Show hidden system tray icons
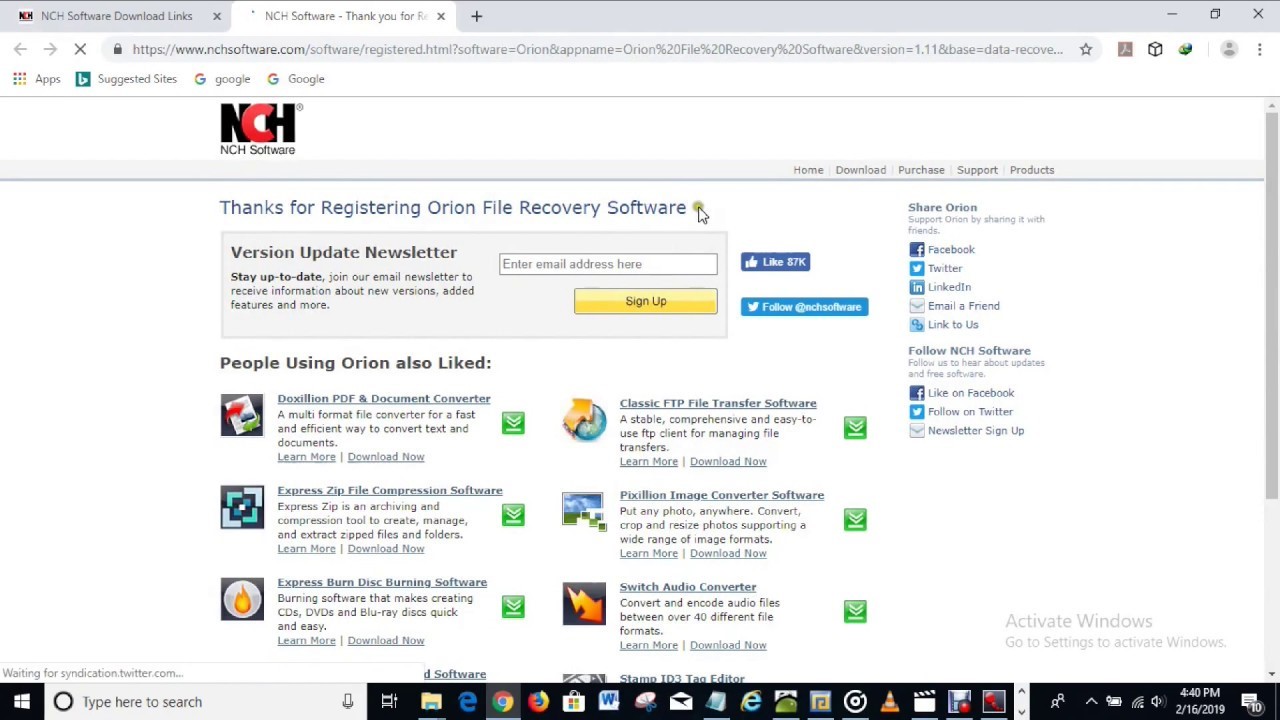This screenshot has height=720, width=1280. pos(1091,702)
